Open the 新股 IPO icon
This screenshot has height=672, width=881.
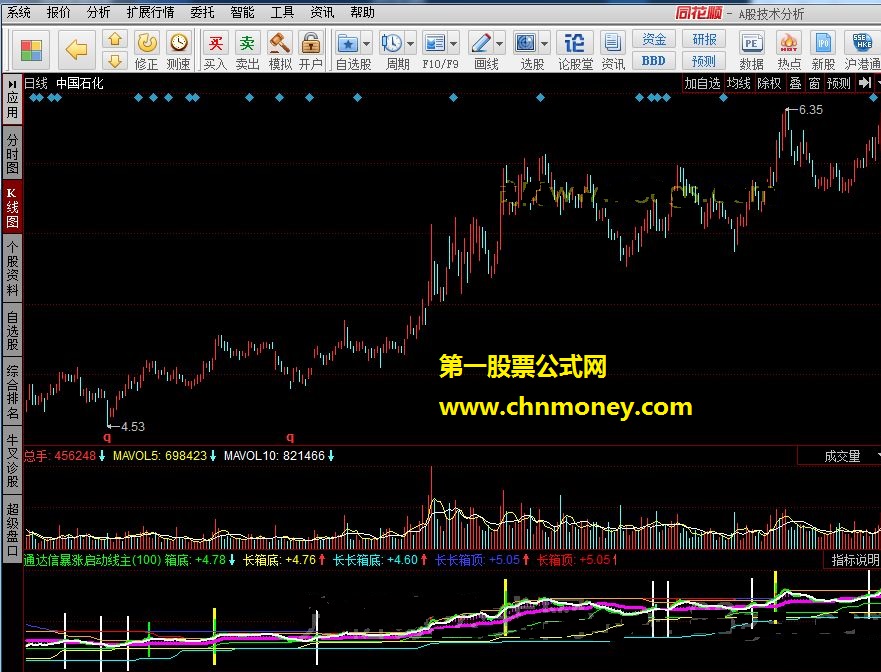click(823, 51)
